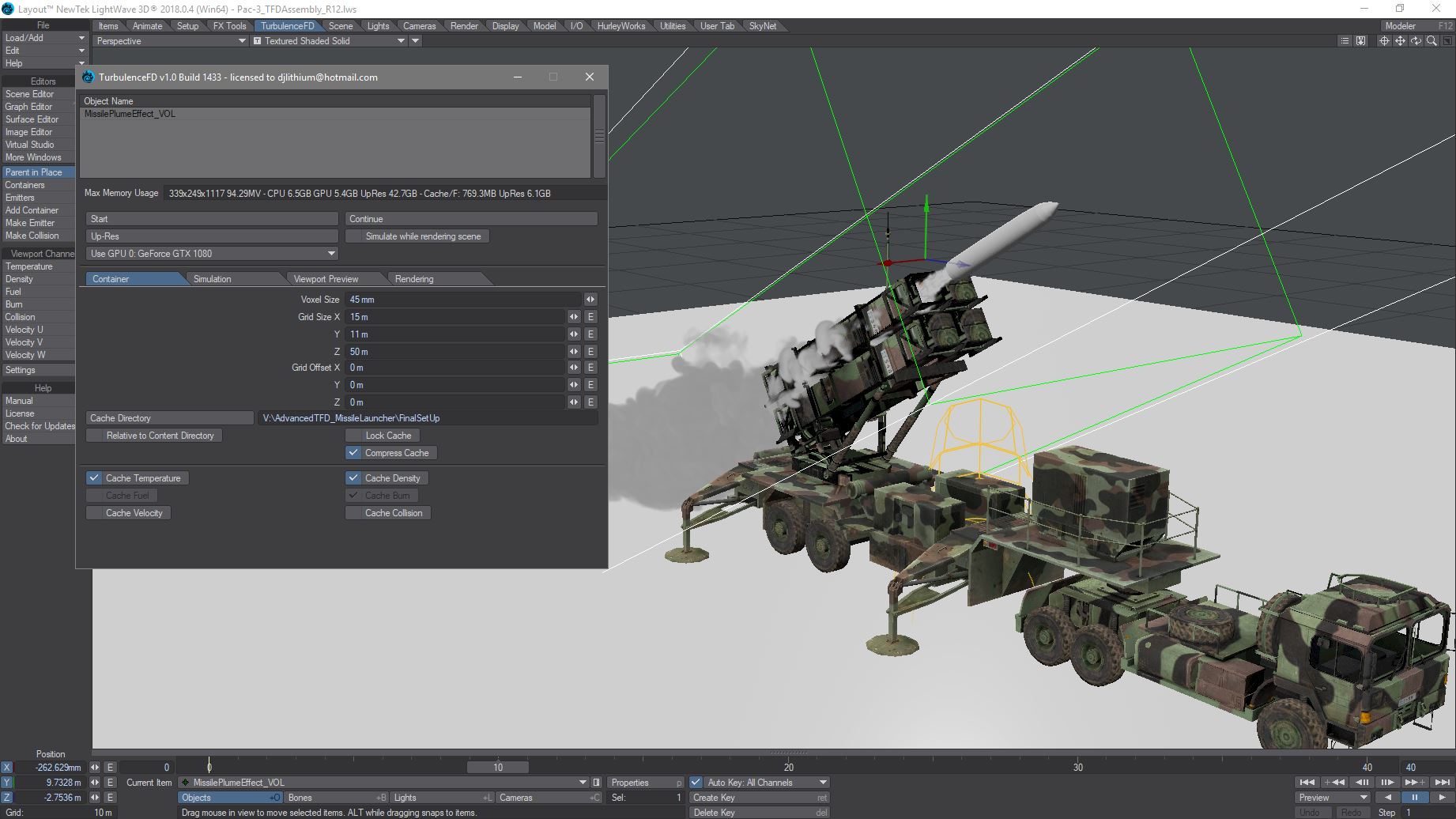Image resolution: width=1456 pixels, height=819 pixels.
Task: Open the Render menu tab
Action: [x=464, y=26]
